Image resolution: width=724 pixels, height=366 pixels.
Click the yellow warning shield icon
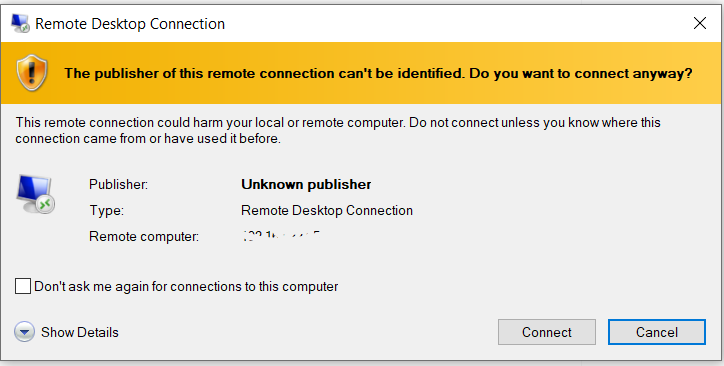tap(32, 73)
